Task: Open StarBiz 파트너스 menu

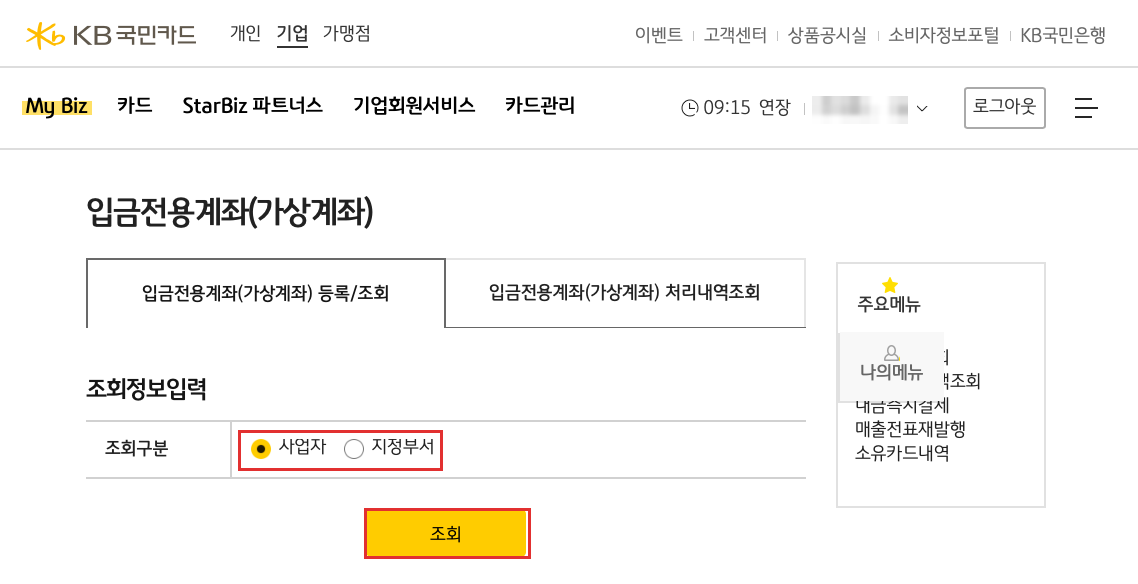Action: tap(253, 106)
